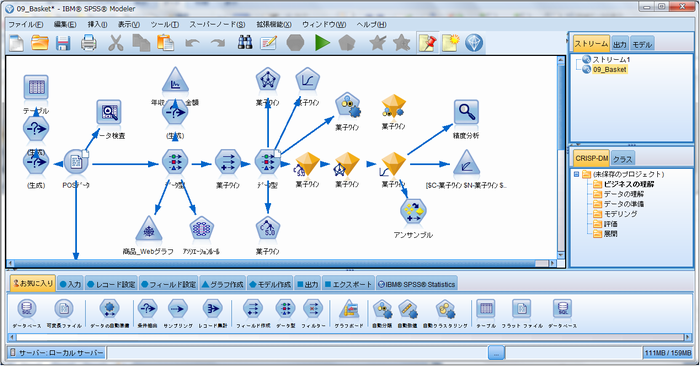Add フィールド作成 node from the palette
The height and width of the screenshot is (366, 700).
[x=253, y=308]
